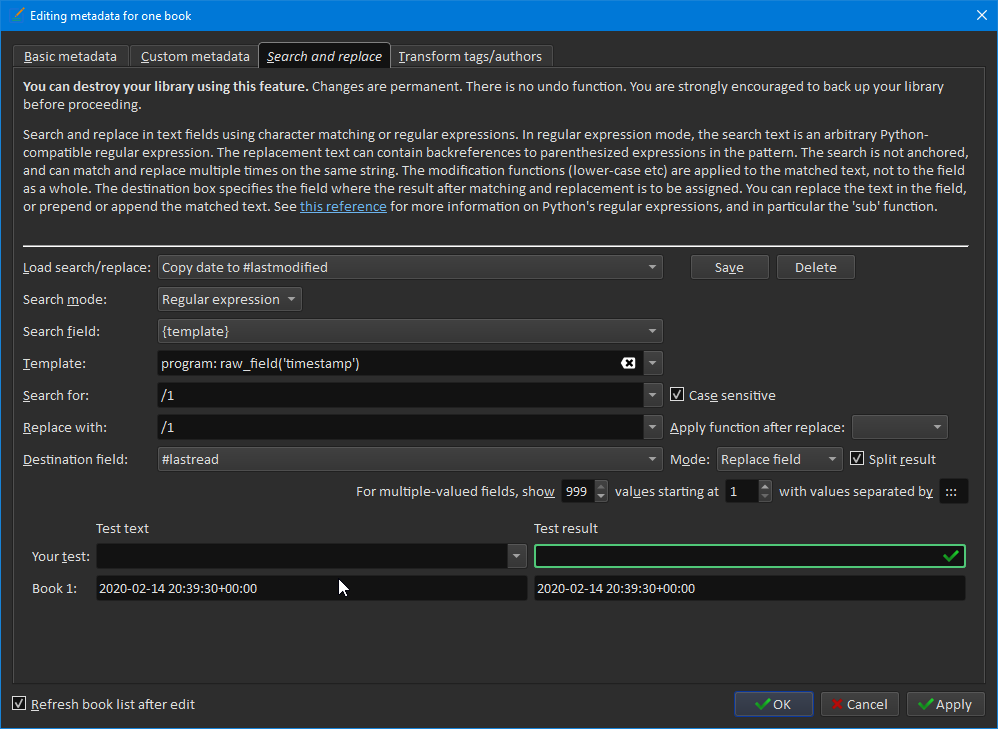Toggle the Case sensitive checkbox

point(678,395)
